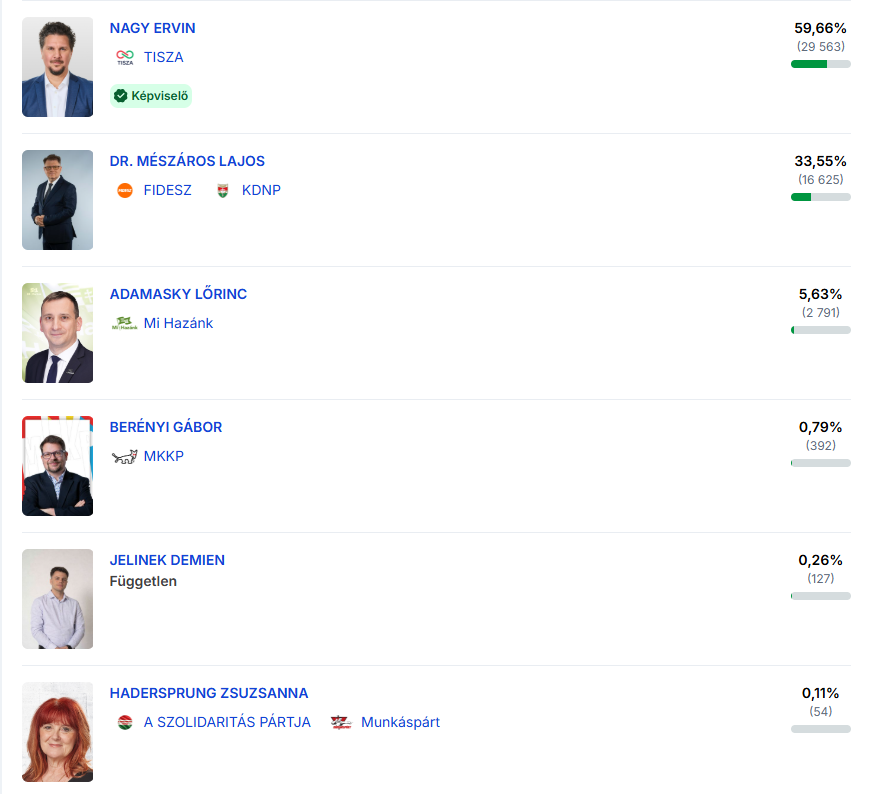The width and height of the screenshot is (870, 794).
Task: Click Haderspring Zsuzsanna's portrait photo
Action: tap(57, 732)
